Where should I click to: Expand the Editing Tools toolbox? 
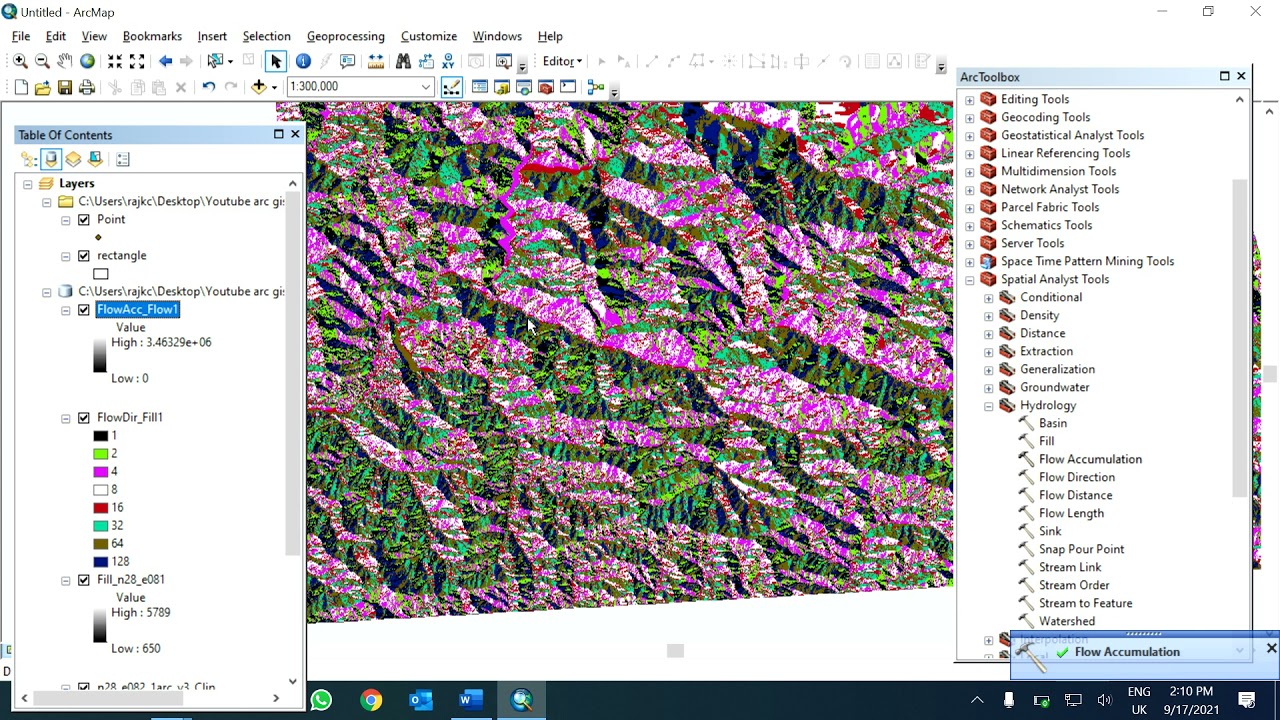click(969, 100)
